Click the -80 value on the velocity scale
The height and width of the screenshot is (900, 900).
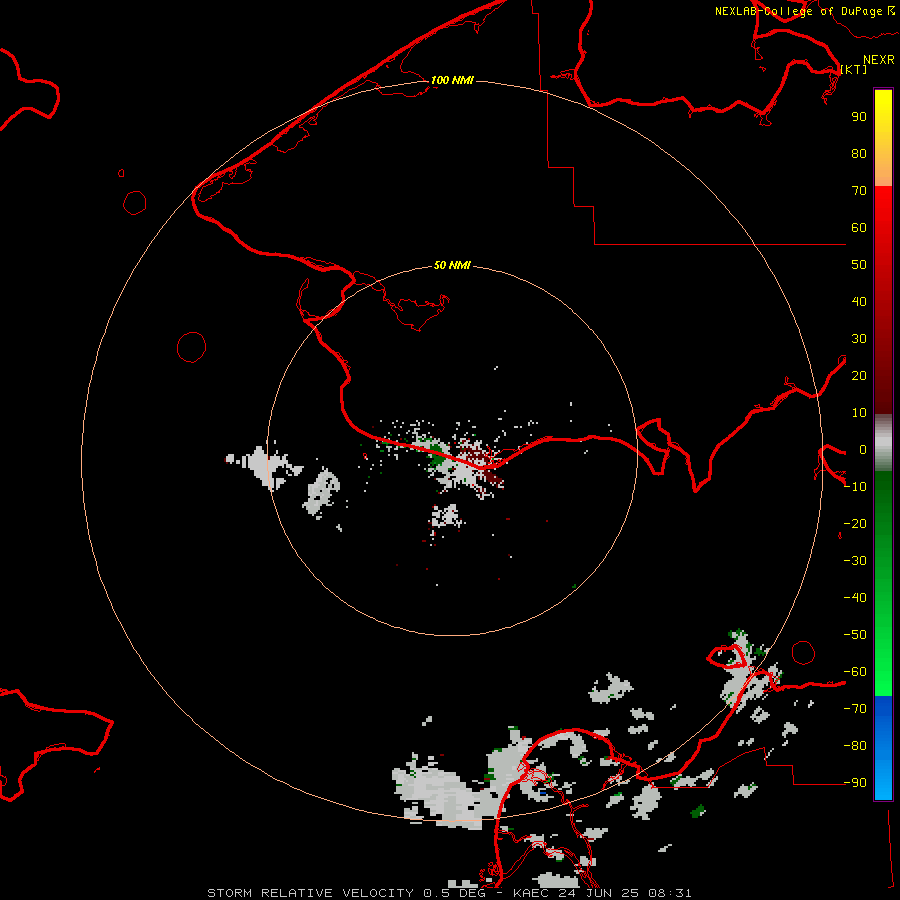[x=855, y=746]
